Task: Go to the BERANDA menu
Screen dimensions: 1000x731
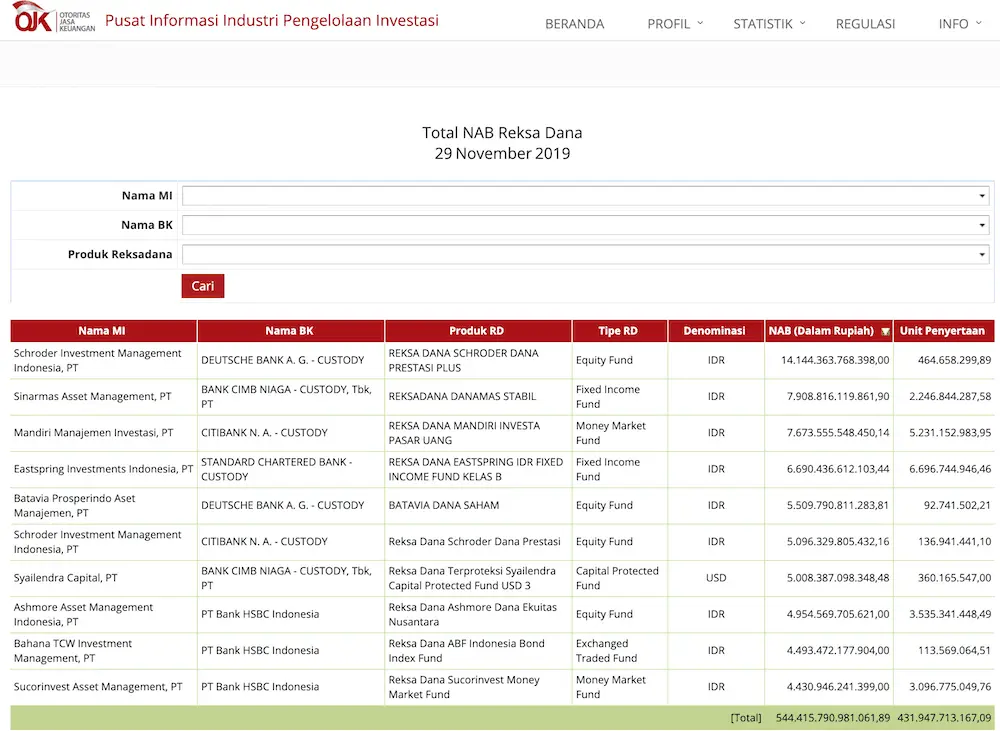Action: 574,24
